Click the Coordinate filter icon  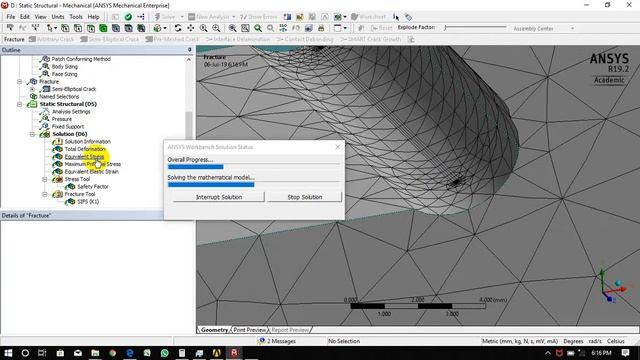(36, 28)
